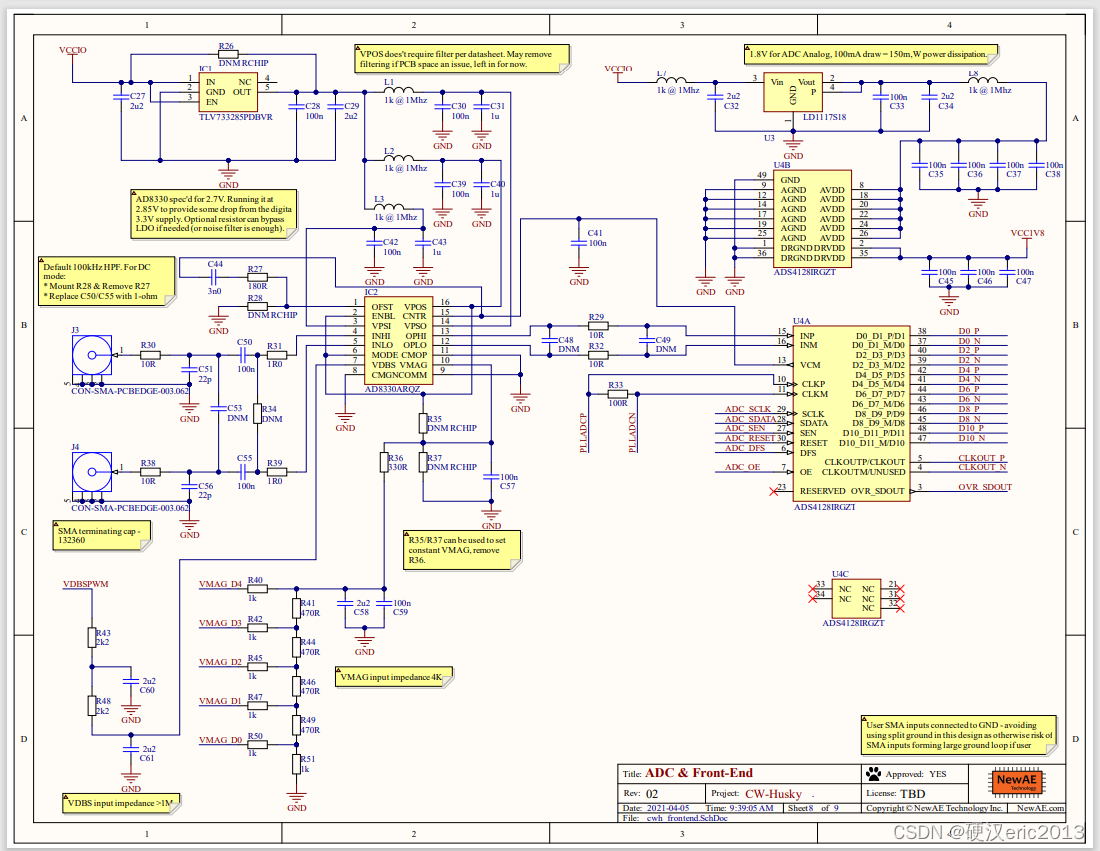Open the VMAG input impedance 4K note

click(394, 677)
